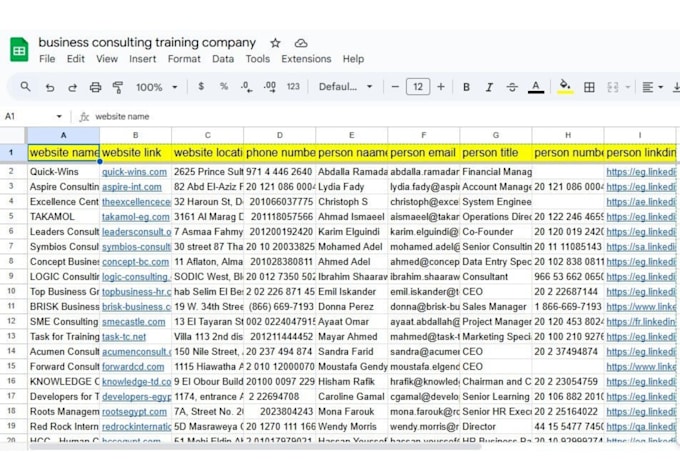
Task: Check cloud save status icon
Action: [x=301, y=43]
